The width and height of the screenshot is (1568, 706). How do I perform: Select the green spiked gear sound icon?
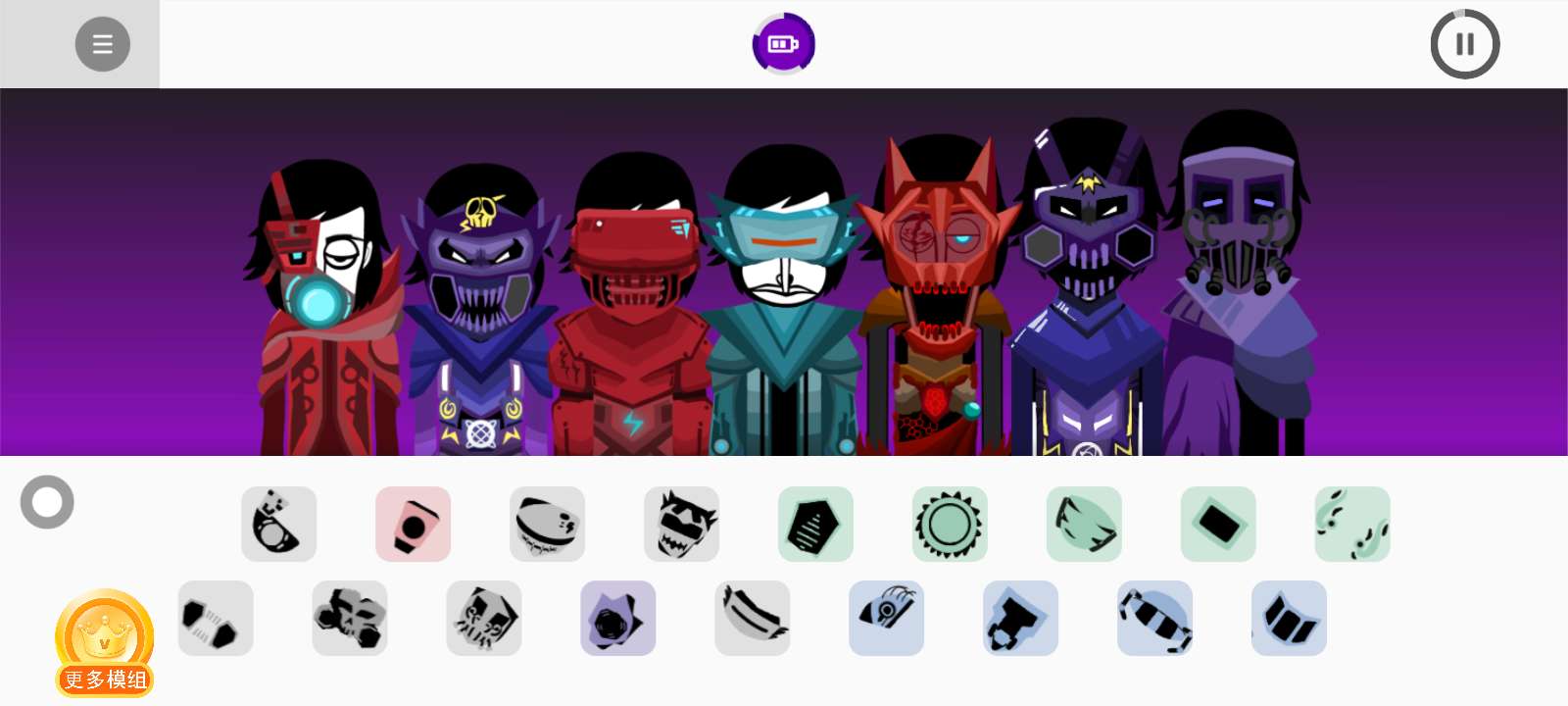tap(950, 525)
